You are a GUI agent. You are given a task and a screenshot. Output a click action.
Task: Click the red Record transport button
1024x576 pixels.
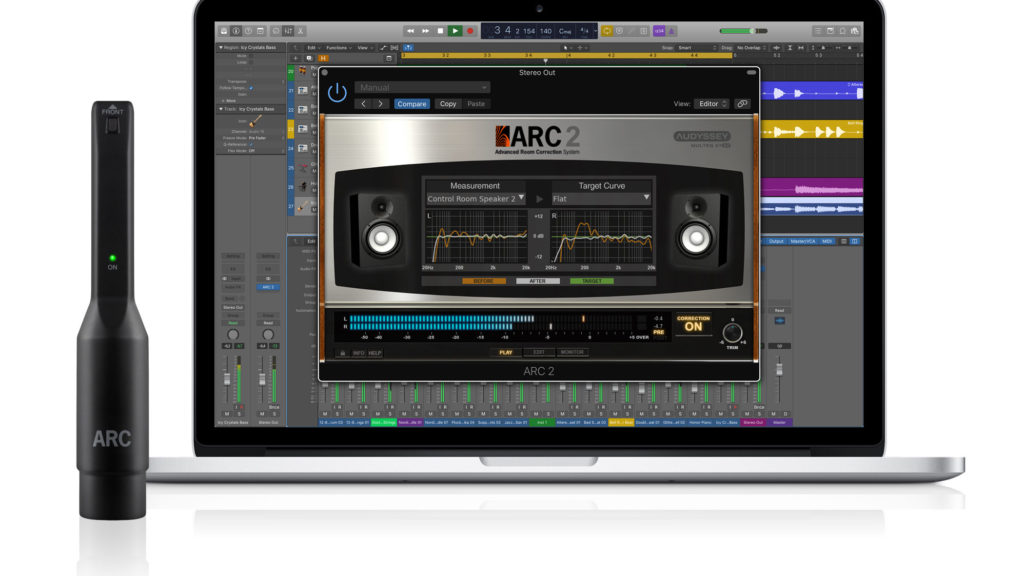[470, 31]
